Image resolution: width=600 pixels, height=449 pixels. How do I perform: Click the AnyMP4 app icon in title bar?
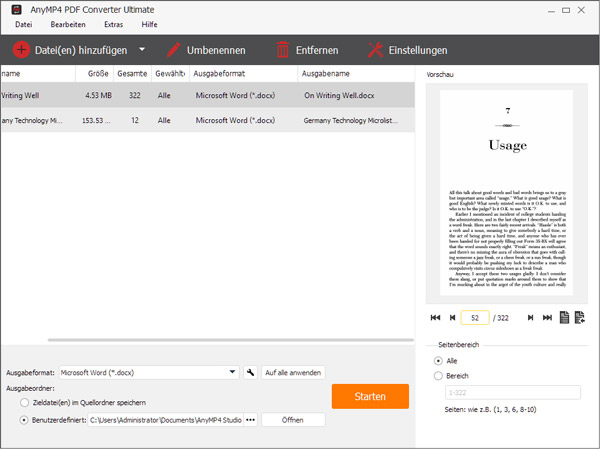[16, 9]
